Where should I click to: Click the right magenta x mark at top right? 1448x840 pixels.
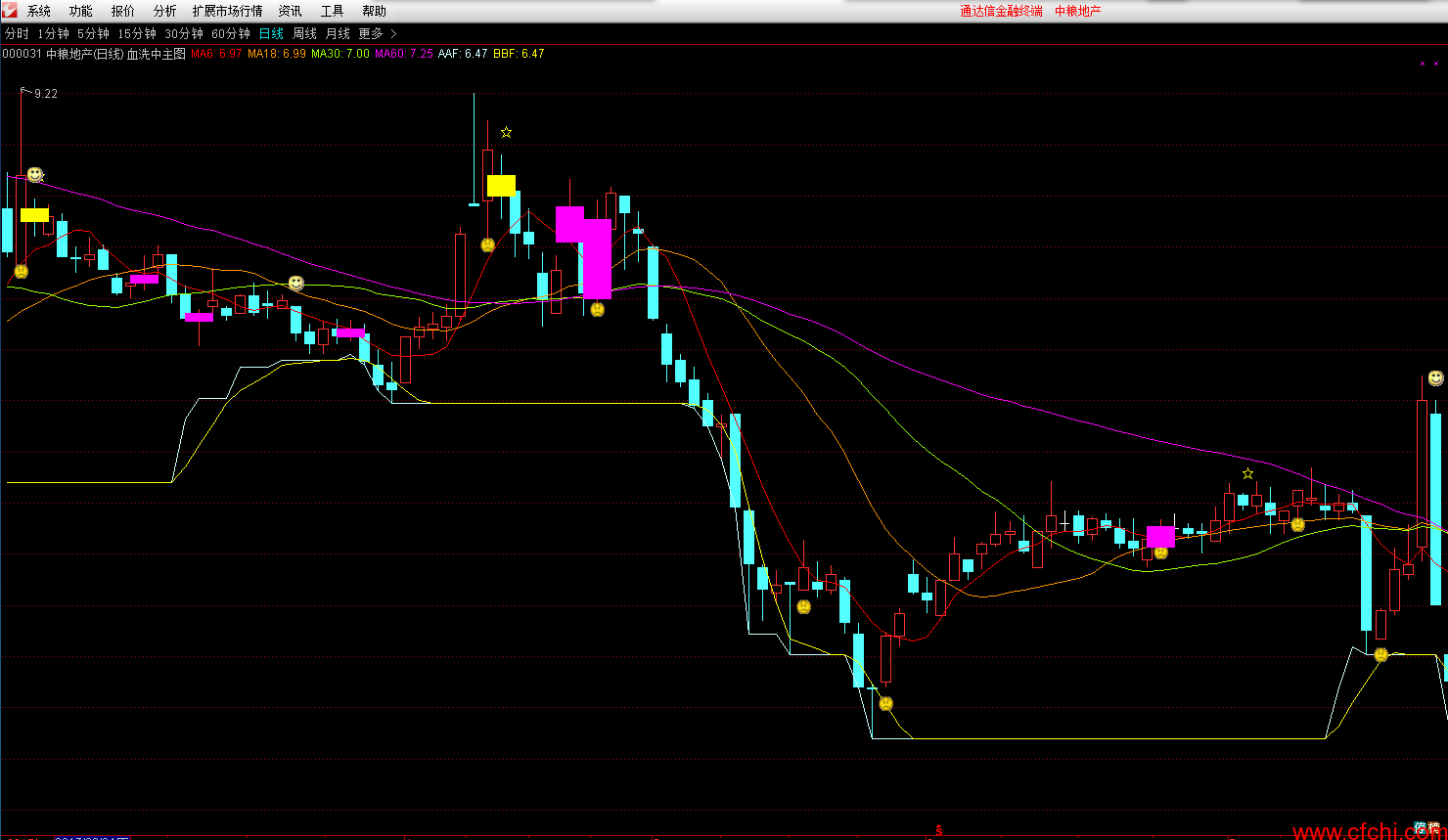coord(1436,64)
